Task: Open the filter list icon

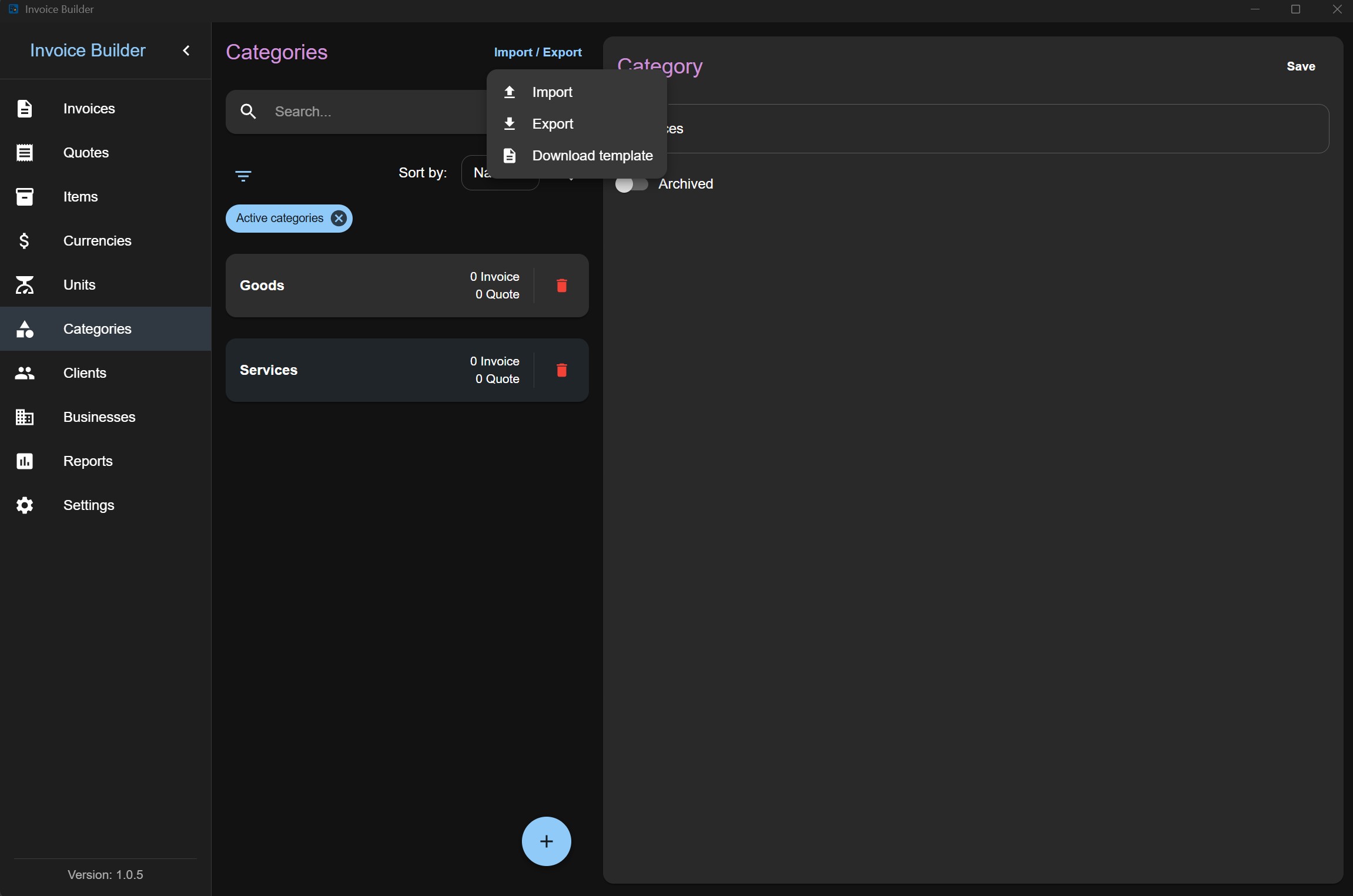Action: pyautogui.click(x=243, y=176)
